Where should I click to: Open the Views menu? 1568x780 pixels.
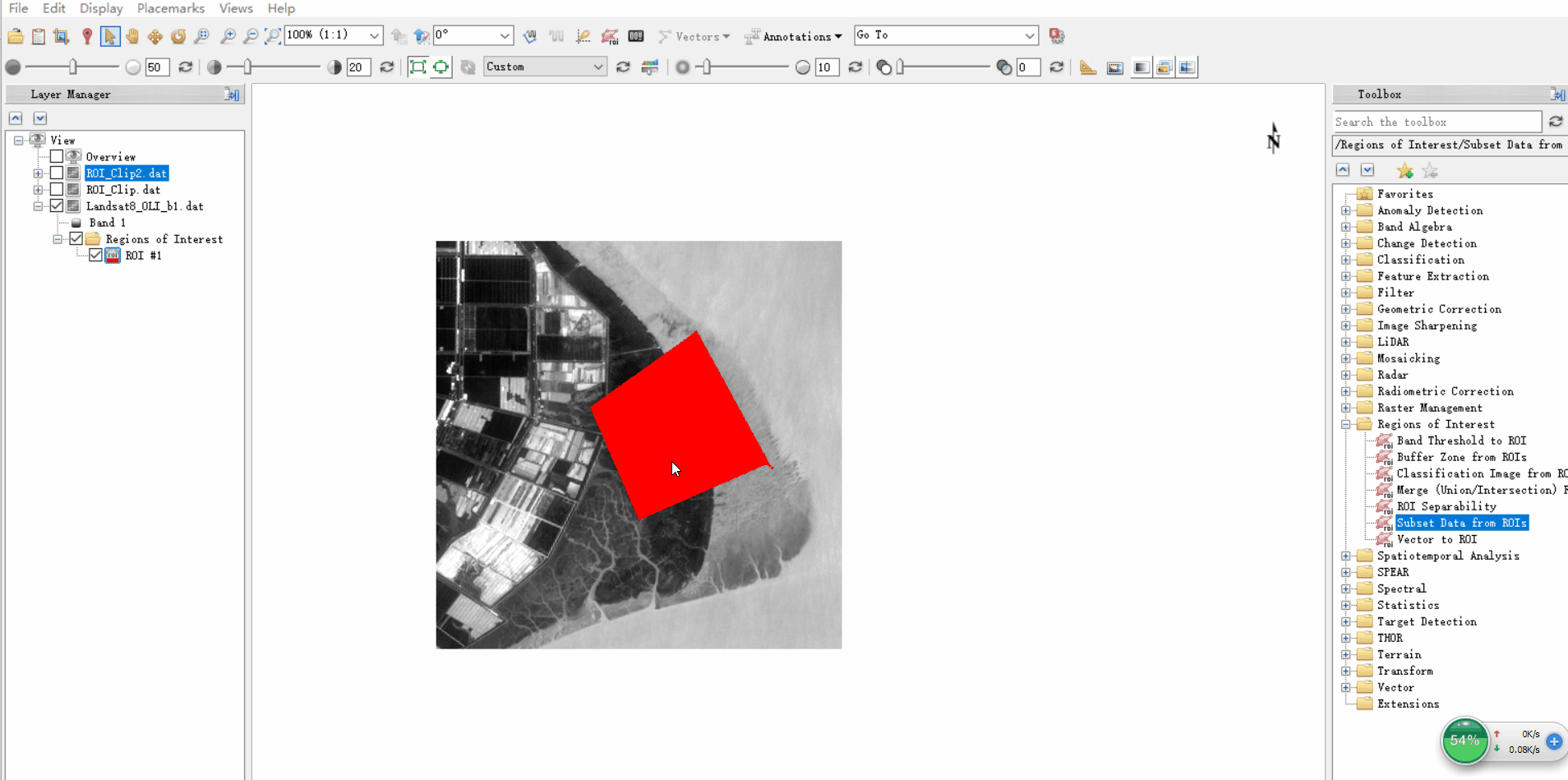point(236,8)
